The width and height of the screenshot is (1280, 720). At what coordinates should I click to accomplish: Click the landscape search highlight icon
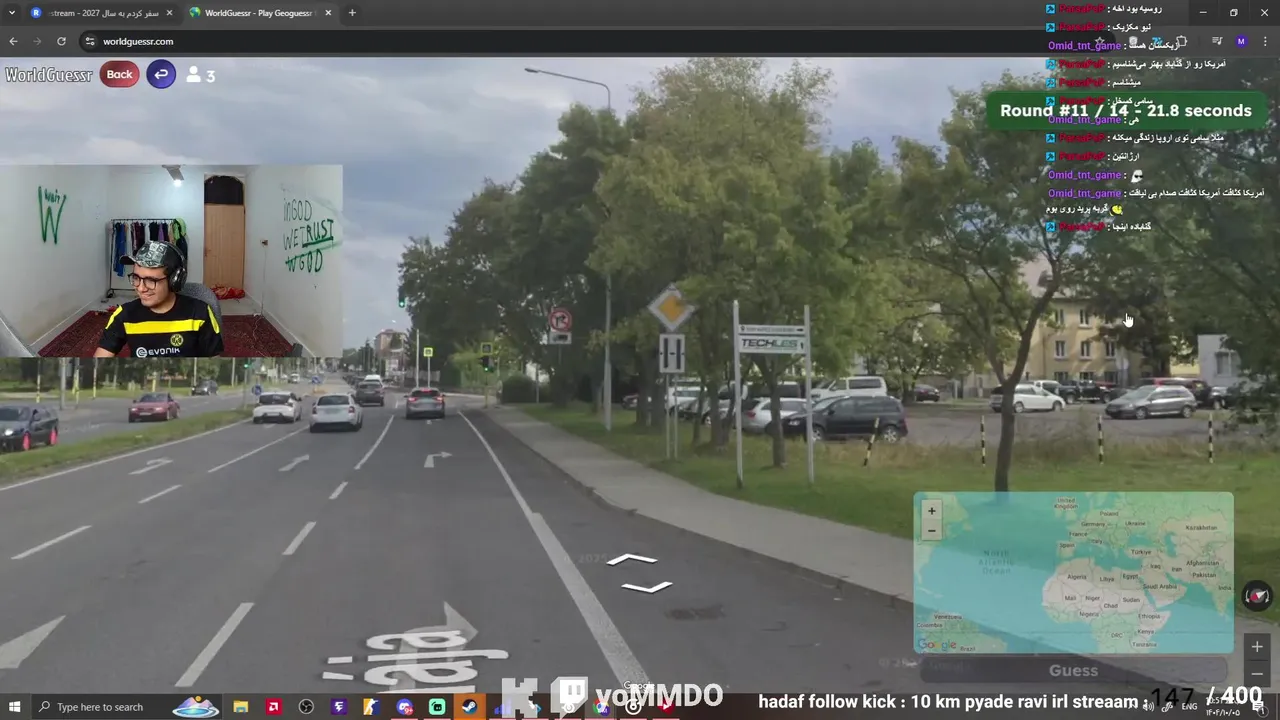click(196, 707)
